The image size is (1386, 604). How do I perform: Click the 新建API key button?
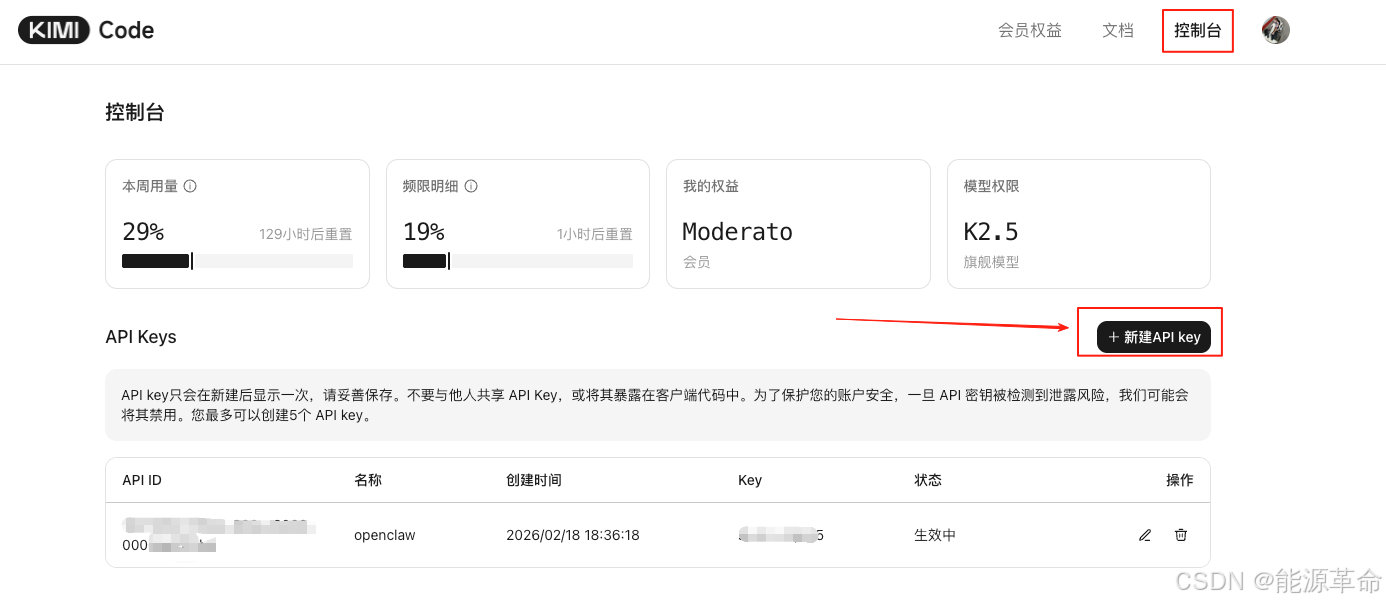point(1154,337)
